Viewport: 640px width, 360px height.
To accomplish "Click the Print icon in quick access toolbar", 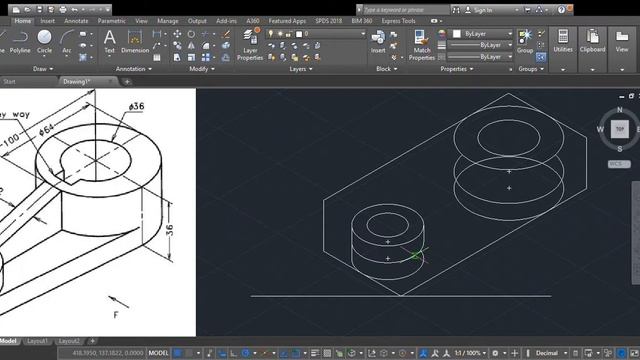I will [62, 9].
